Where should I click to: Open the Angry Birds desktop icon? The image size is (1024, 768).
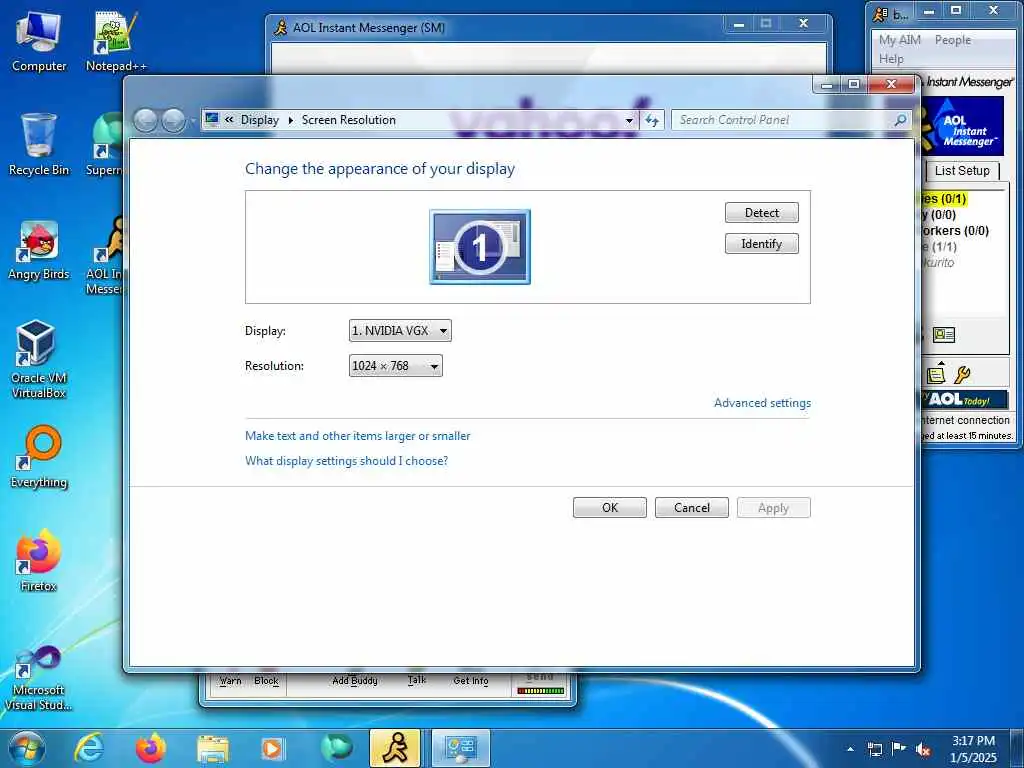[39, 250]
